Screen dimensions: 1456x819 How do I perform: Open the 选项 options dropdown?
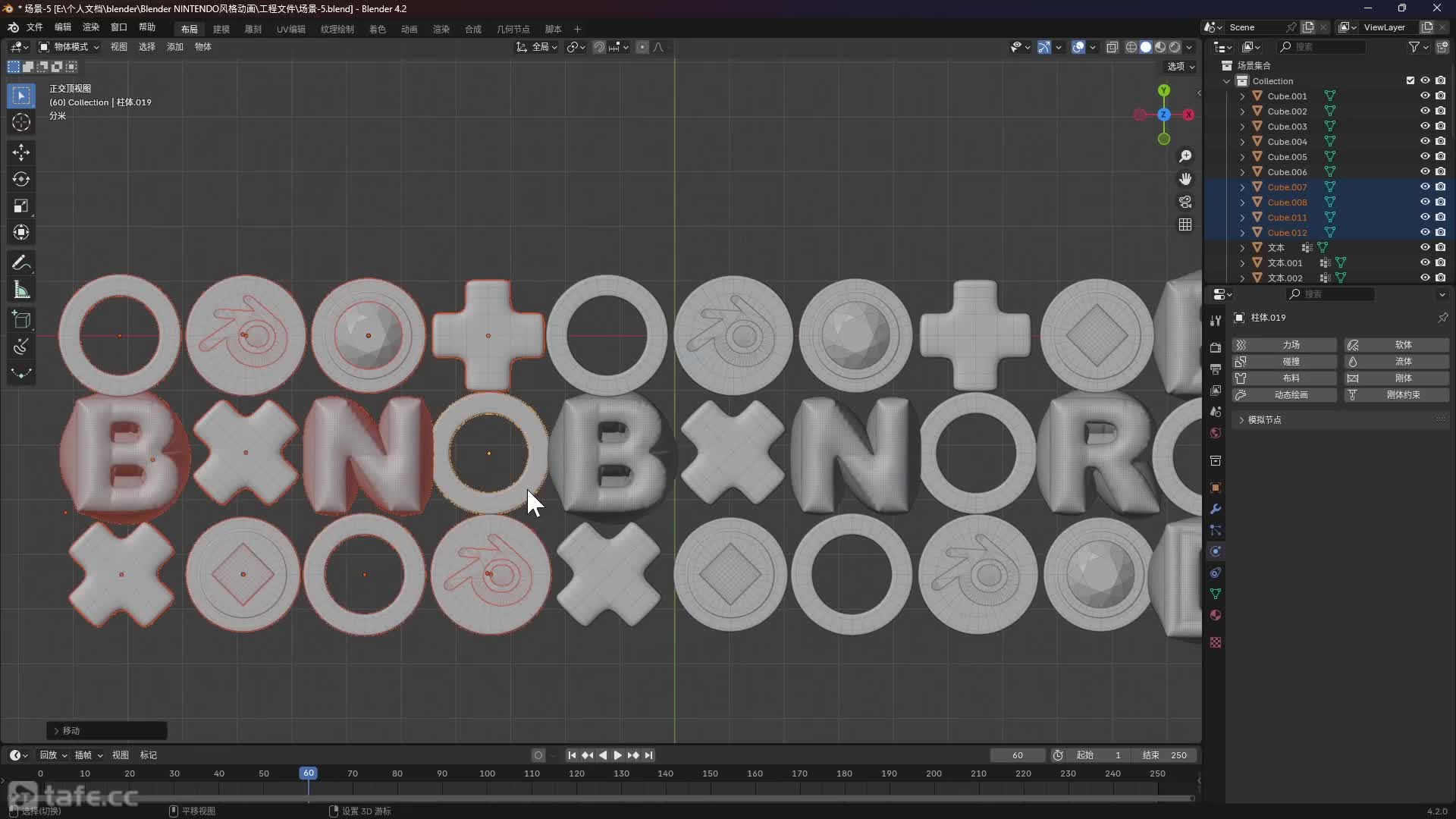point(1180,67)
